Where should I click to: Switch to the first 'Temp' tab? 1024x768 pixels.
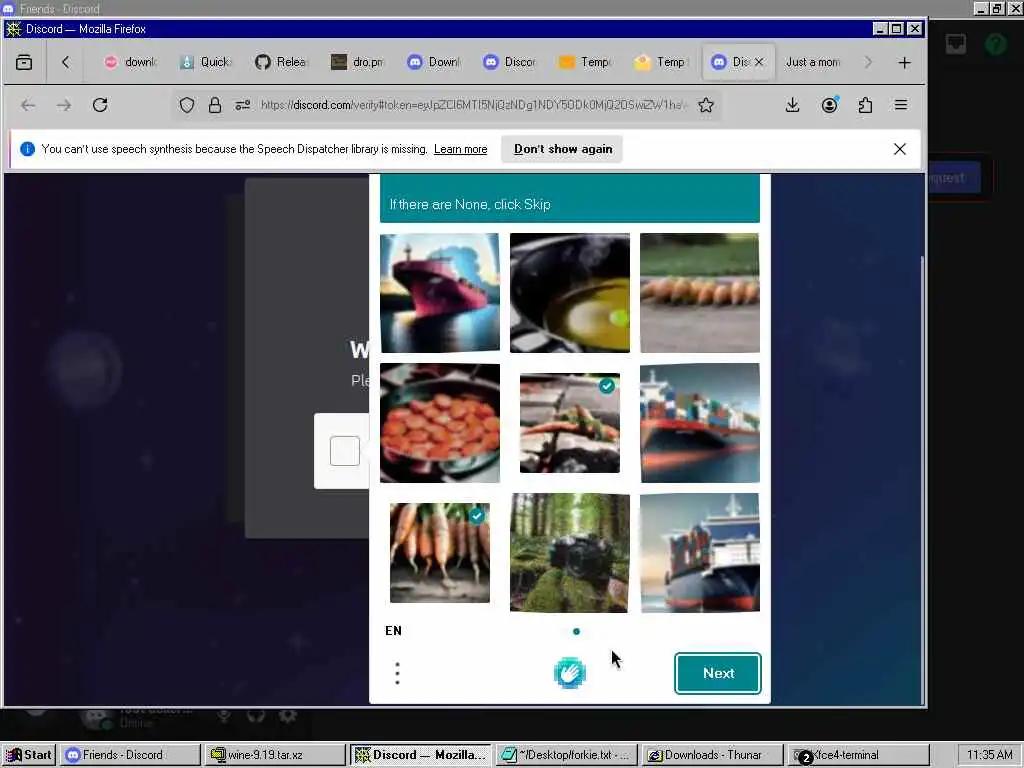click(x=586, y=62)
